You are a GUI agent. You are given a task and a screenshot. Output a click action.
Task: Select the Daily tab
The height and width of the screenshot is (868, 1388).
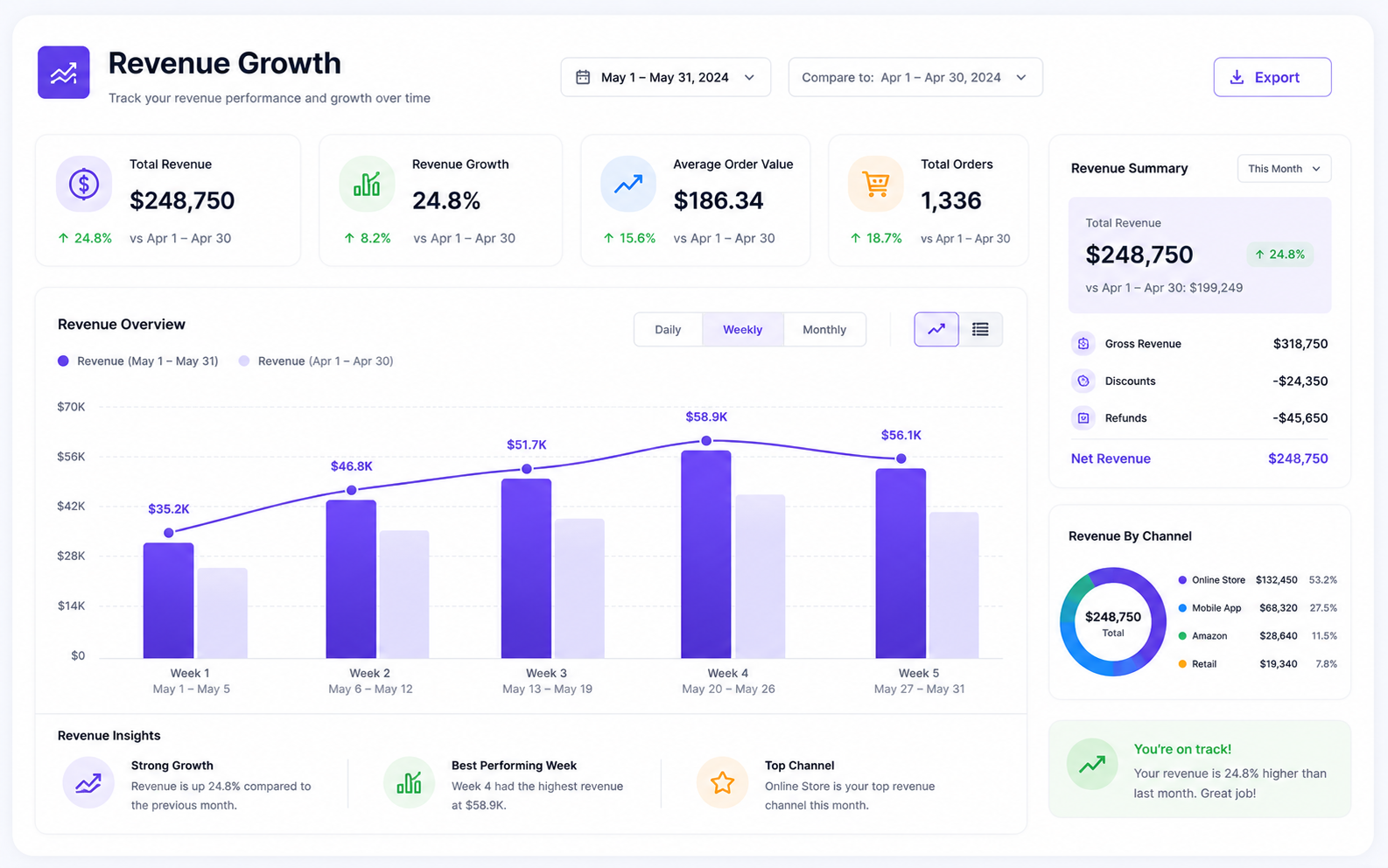pos(668,329)
